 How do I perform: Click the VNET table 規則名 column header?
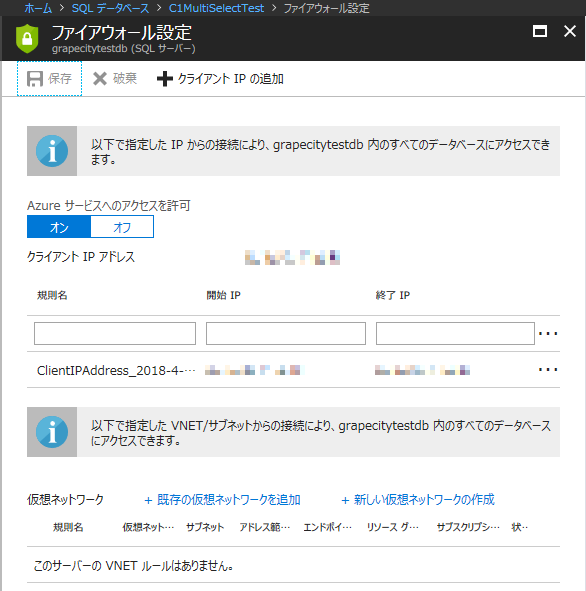pos(68,527)
